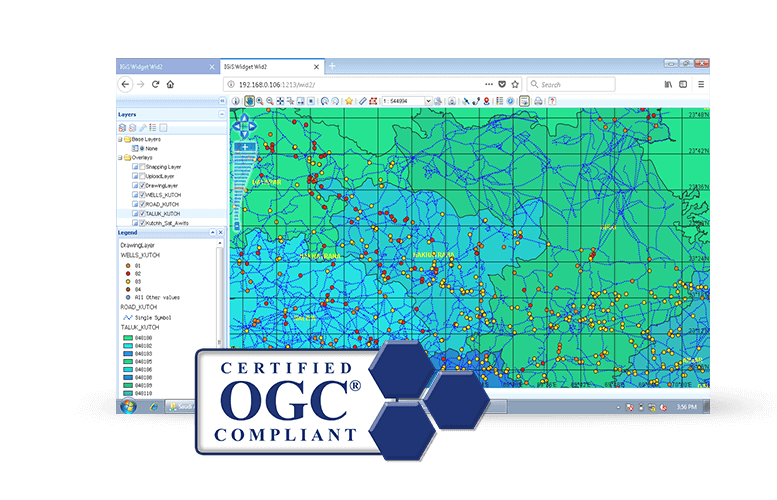Click the map zoom-in plus button

tap(245, 147)
